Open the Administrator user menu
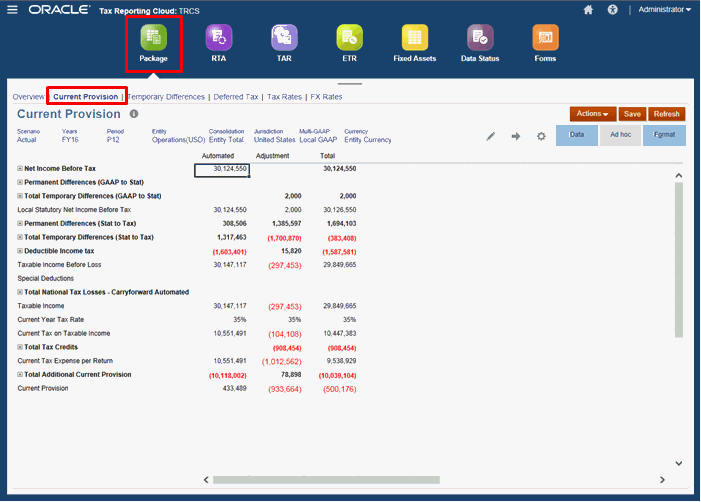This screenshot has height=502, width=701. (664, 9)
